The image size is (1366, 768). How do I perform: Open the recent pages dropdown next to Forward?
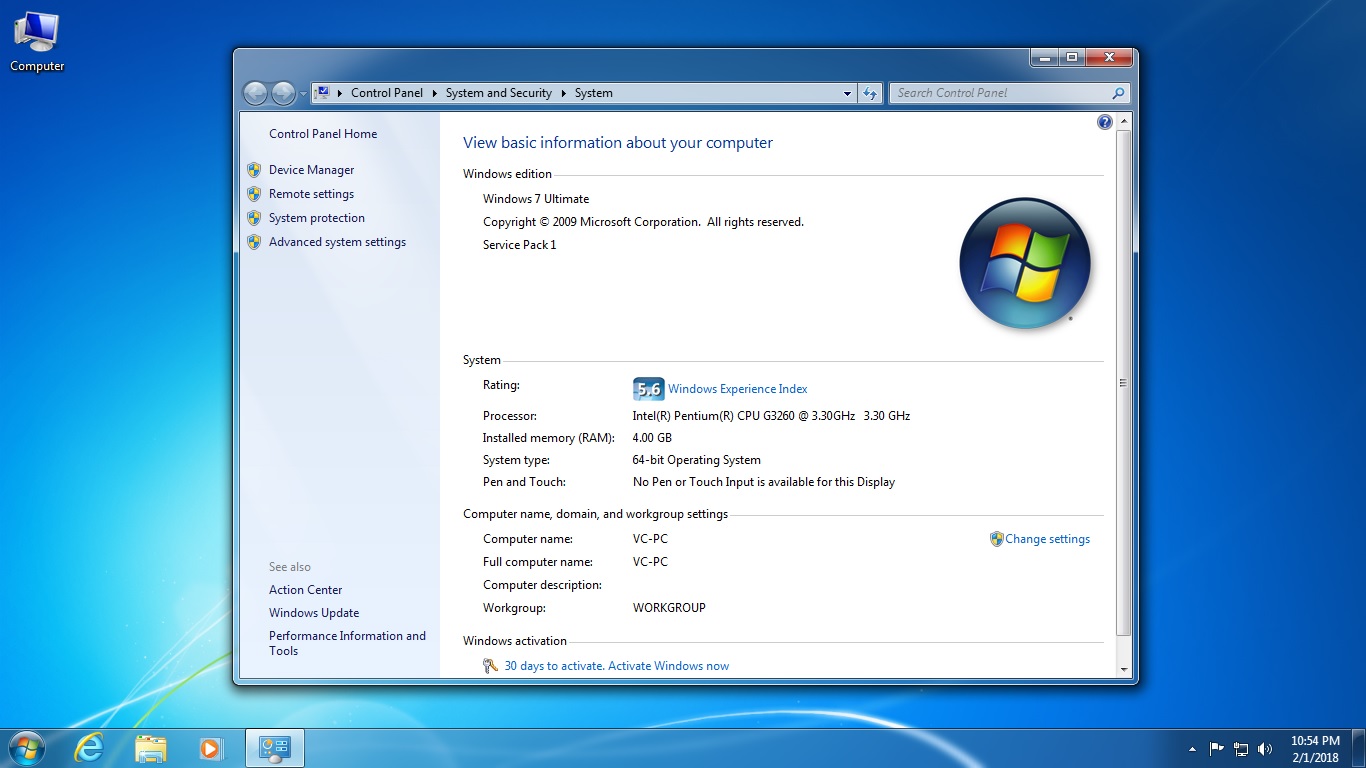pyautogui.click(x=303, y=93)
